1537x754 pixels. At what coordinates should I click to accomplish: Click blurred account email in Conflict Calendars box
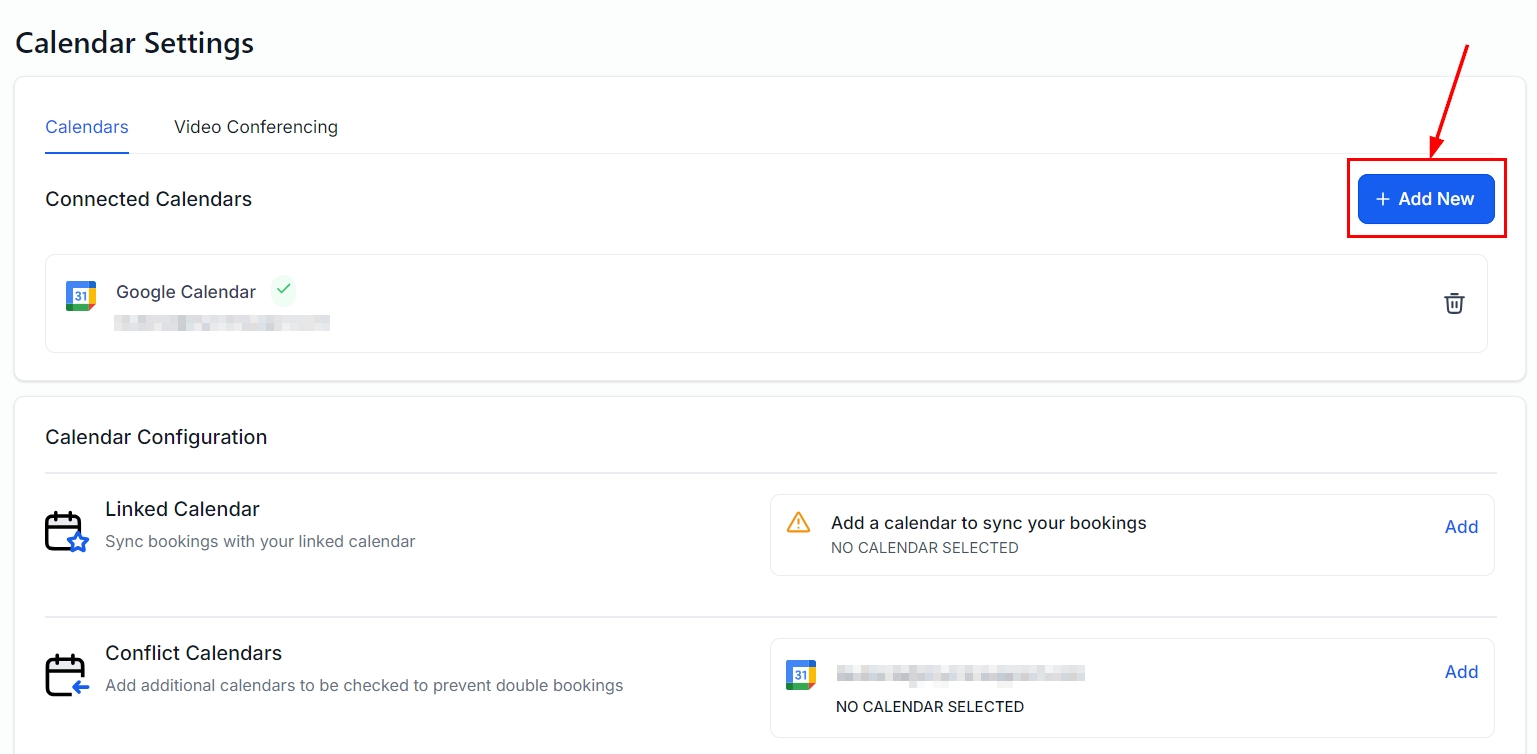pos(960,674)
